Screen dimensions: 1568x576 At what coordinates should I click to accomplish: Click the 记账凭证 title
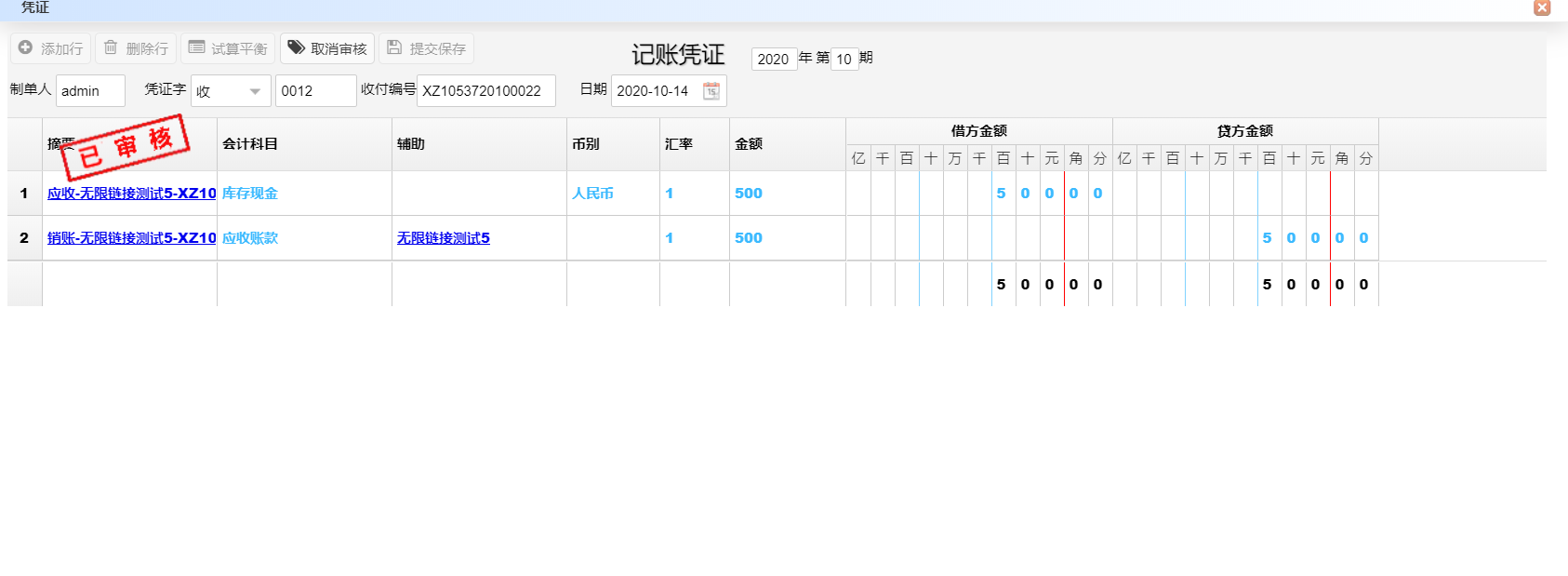click(678, 55)
